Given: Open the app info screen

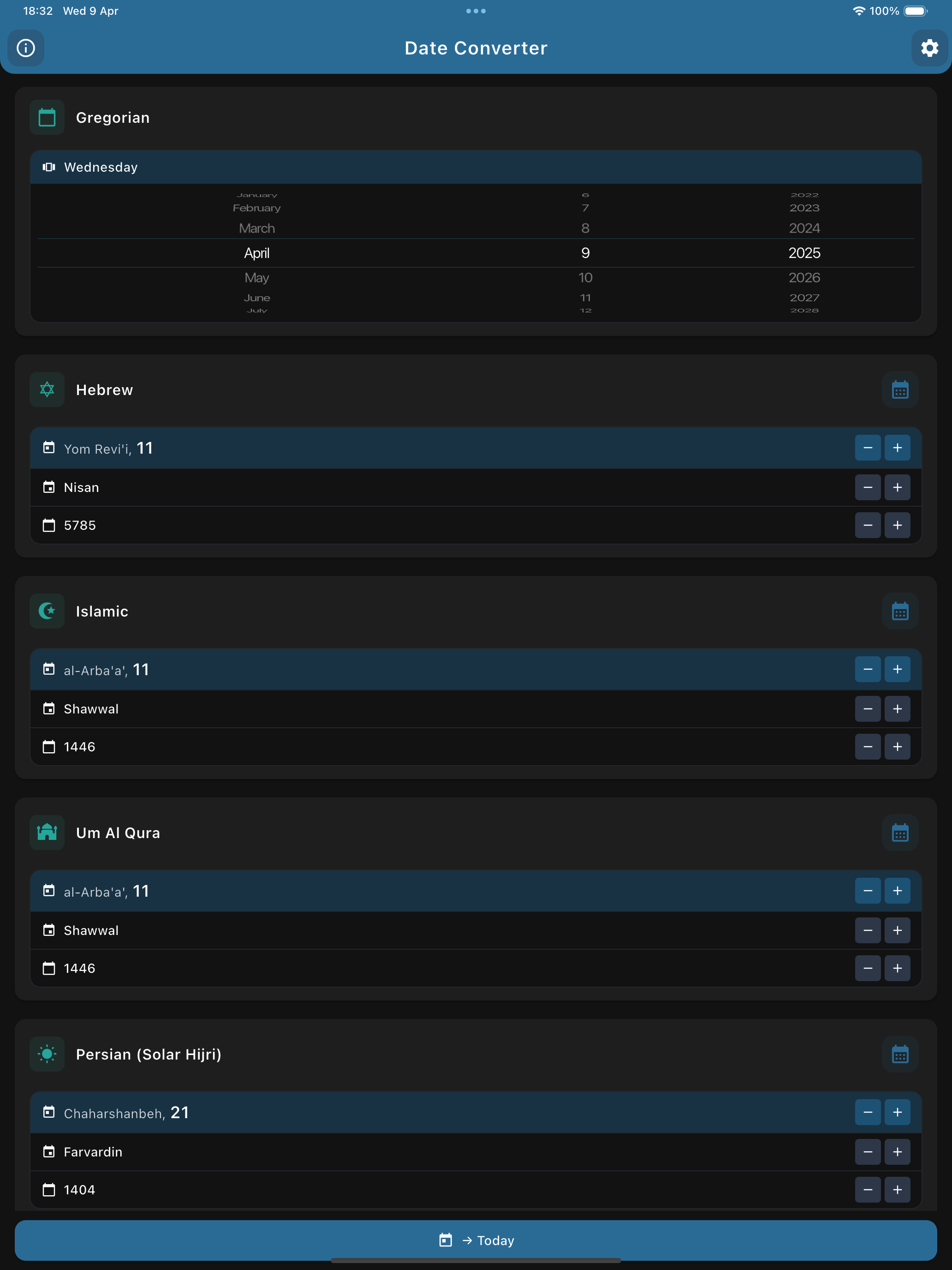Looking at the screenshot, I should coord(26,48).
